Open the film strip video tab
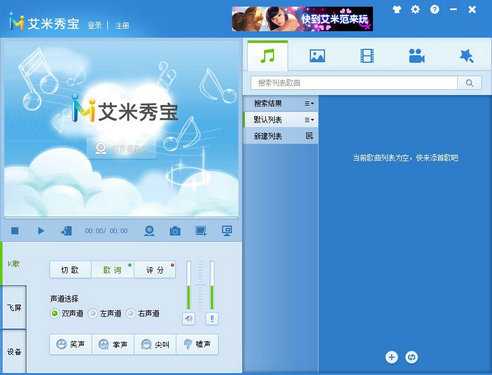This screenshot has height=375, width=492. click(x=367, y=56)
